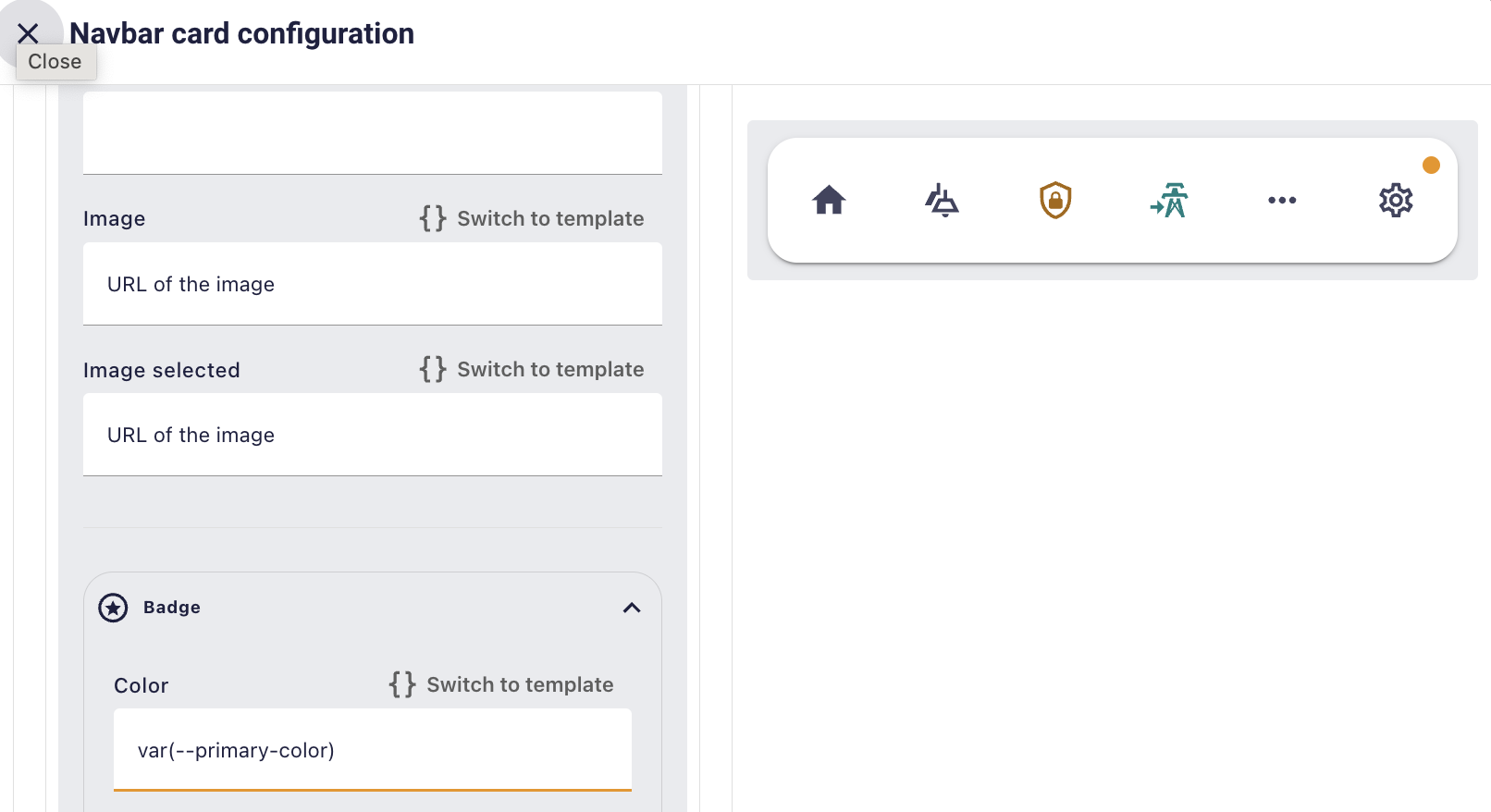Open the three-dots more menu icon

click(1282, 200)
